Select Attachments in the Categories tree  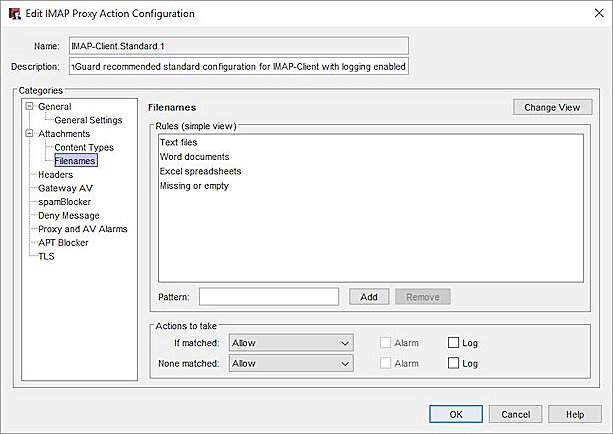(x=64, y=134)
